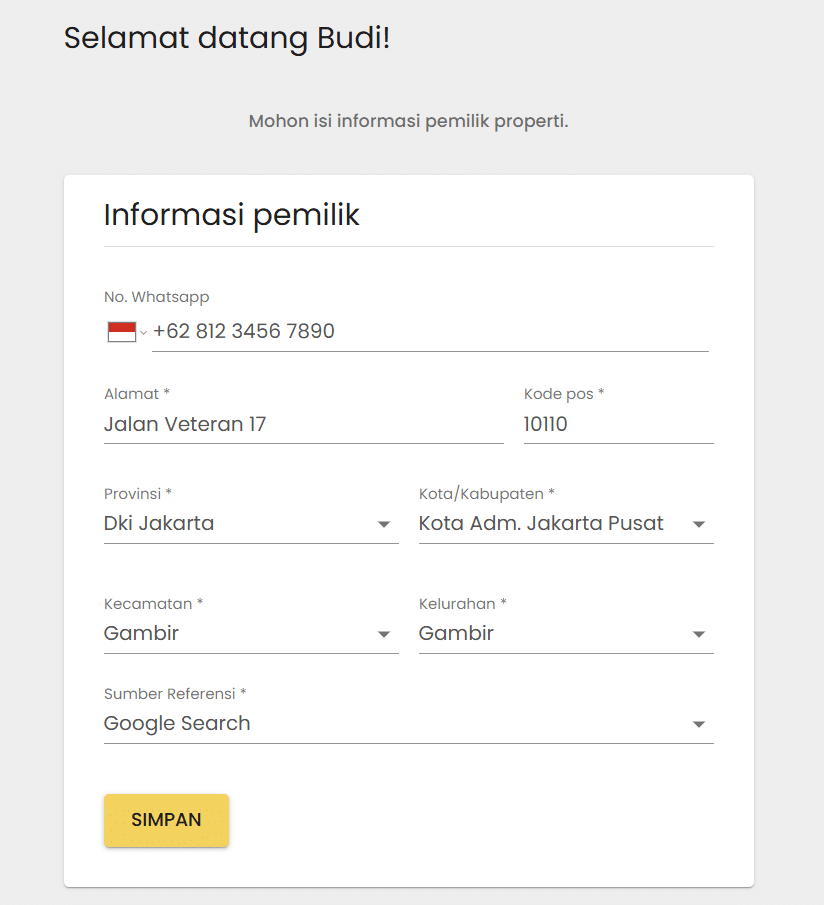Click the Jalan Veteran 17 address text

tap(184, 424)
